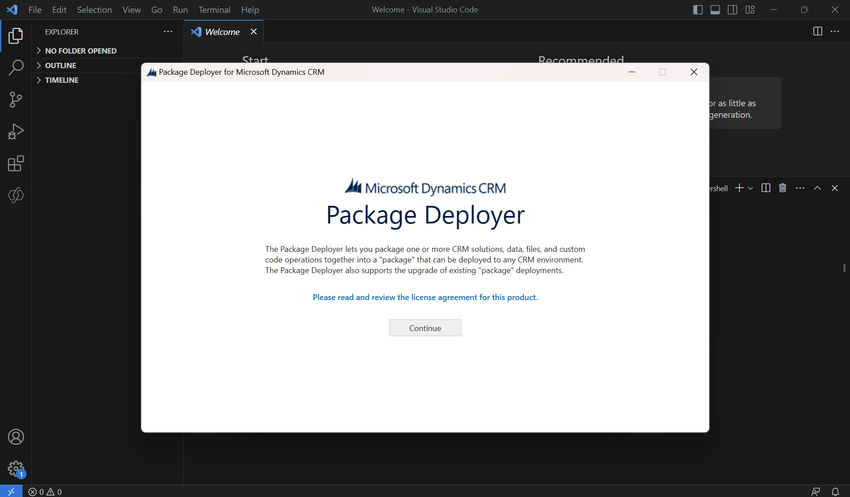
Task: Open the Help menu
Action: tap(250, 10)
